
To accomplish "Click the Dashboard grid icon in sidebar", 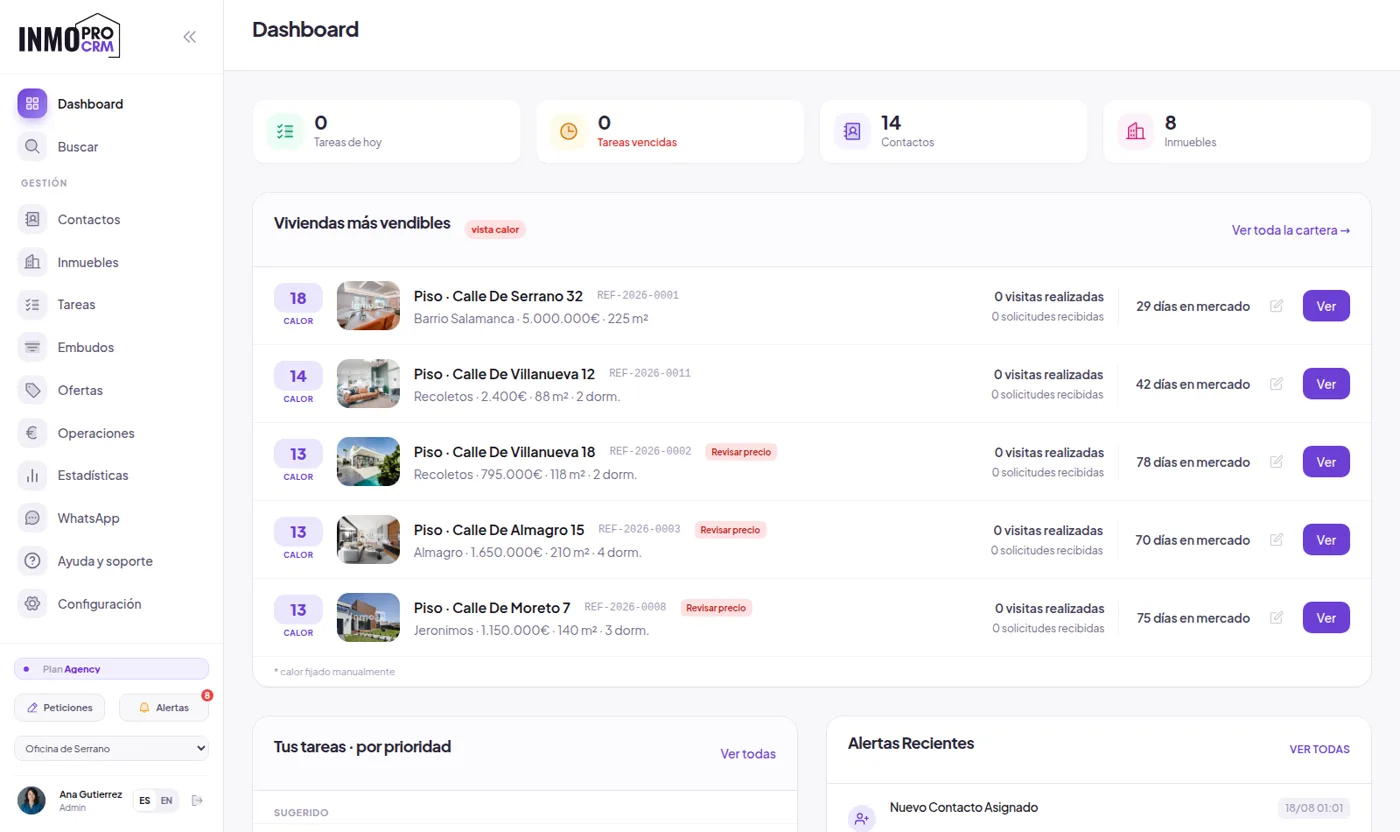I will coord(32,104).
